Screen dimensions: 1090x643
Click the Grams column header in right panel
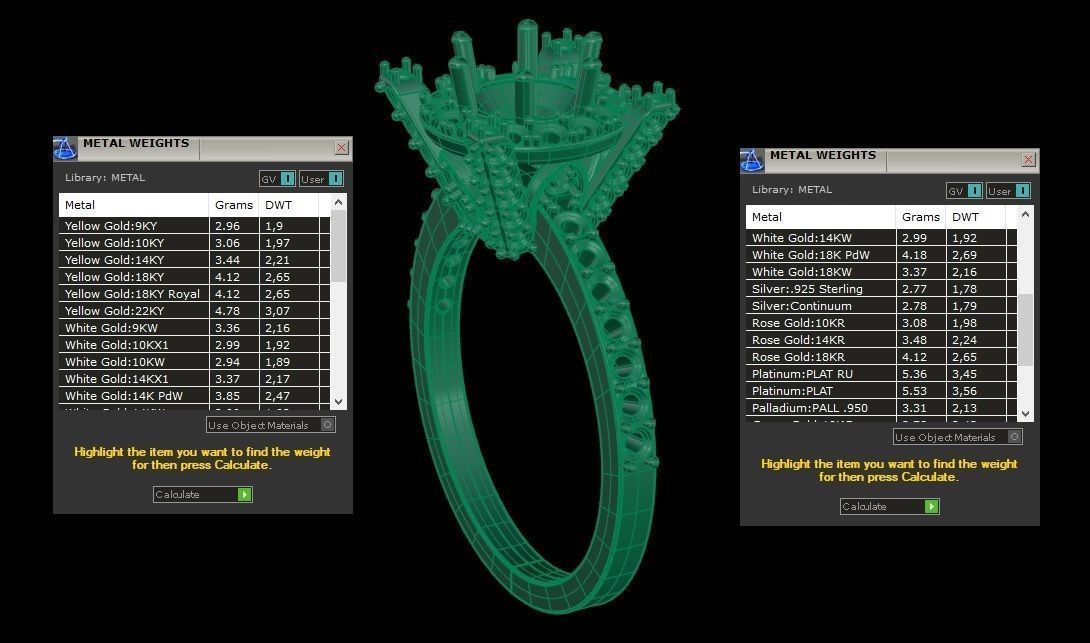[x=920, y=217]
